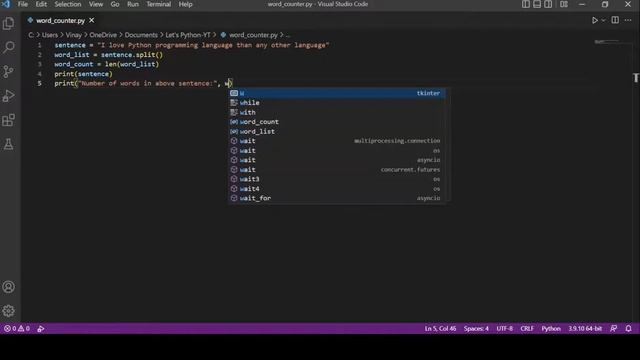This screenshot has height=360, width=640.
Task: Open the Go menu
Action: [115, 4]
